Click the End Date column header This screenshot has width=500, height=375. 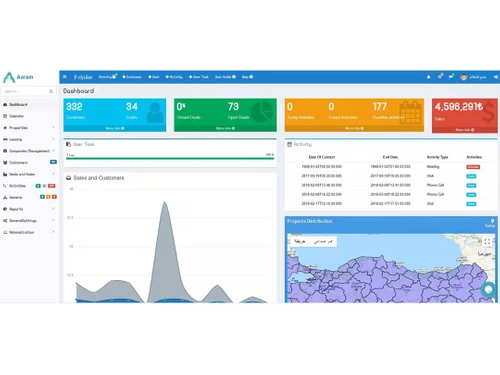point(390,157)
